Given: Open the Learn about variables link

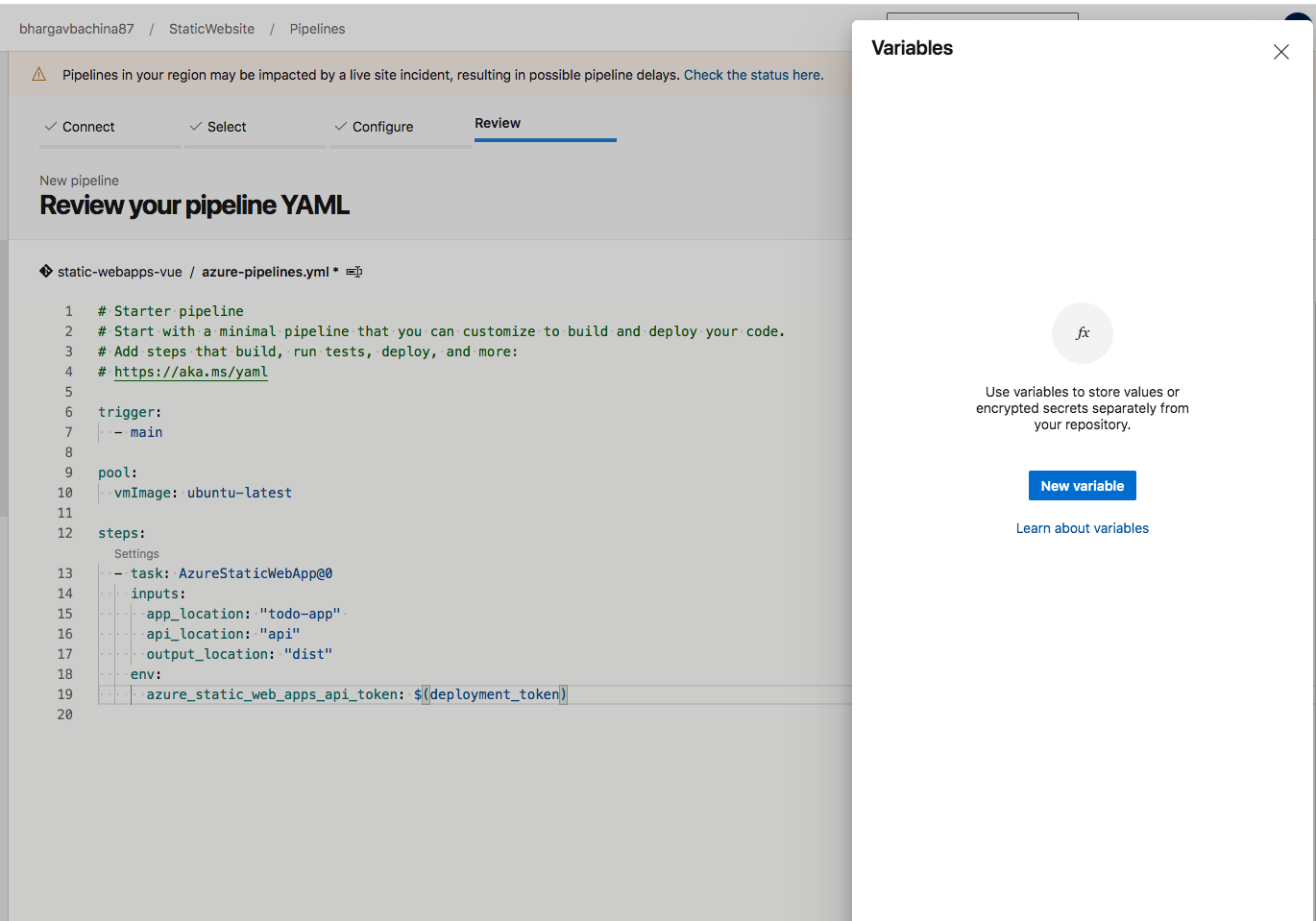Looking at the screenshot, I should point(1082,527).
